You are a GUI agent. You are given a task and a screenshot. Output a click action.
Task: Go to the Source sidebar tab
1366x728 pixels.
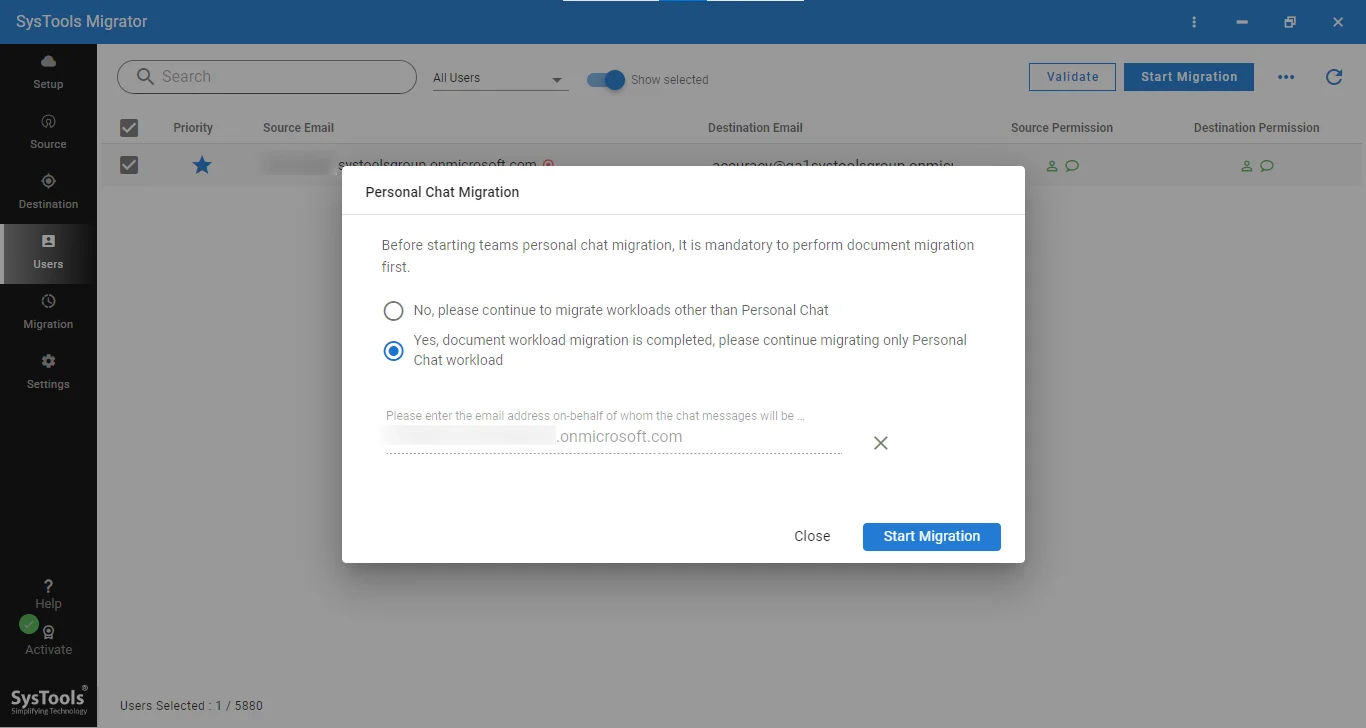[x=48, y=132]
